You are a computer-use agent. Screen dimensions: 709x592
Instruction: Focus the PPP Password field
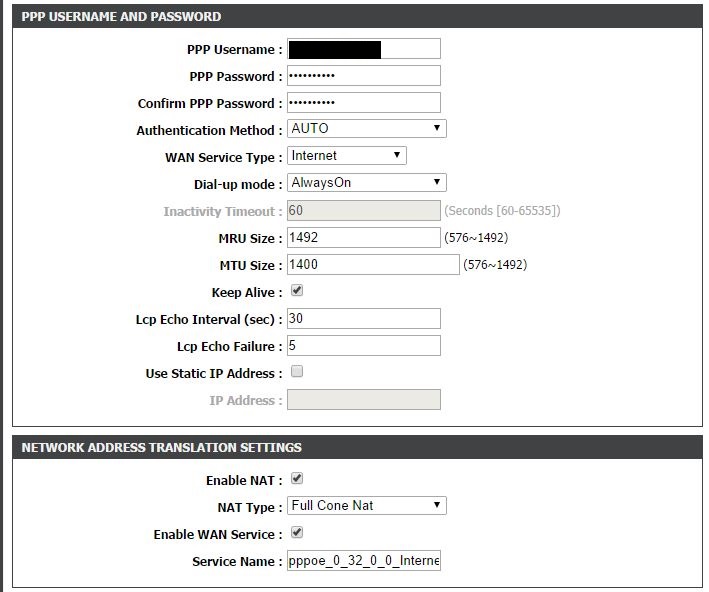363,76
